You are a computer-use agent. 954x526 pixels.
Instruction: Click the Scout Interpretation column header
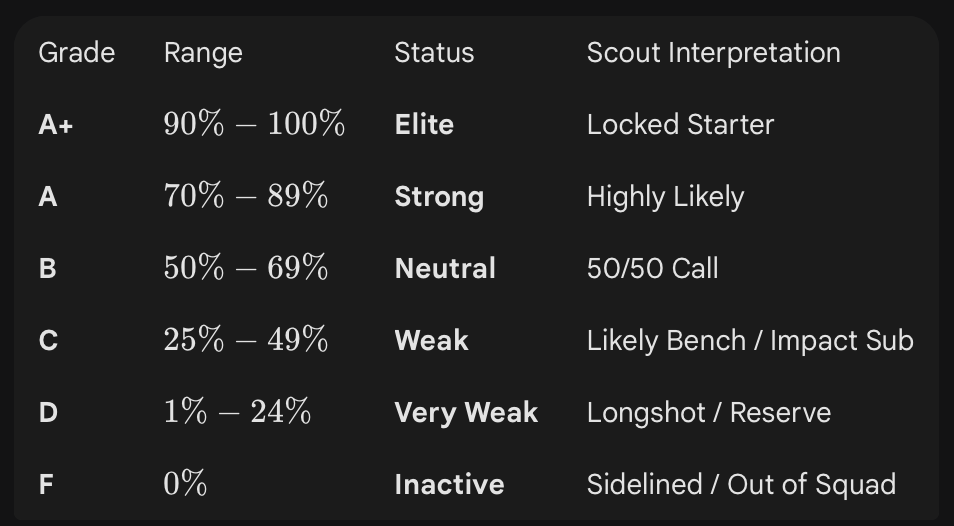[x=714, y=53]
